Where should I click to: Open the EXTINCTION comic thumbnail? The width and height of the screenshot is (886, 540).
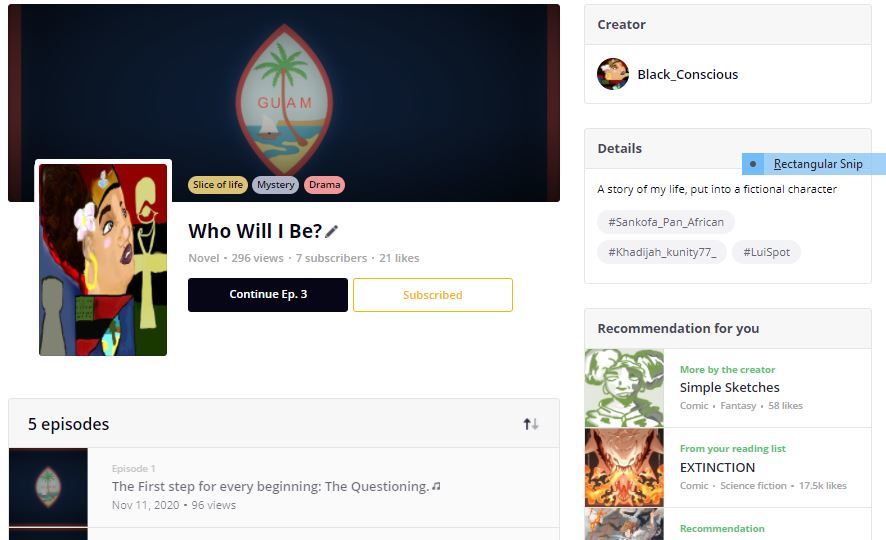coord(624,468)
